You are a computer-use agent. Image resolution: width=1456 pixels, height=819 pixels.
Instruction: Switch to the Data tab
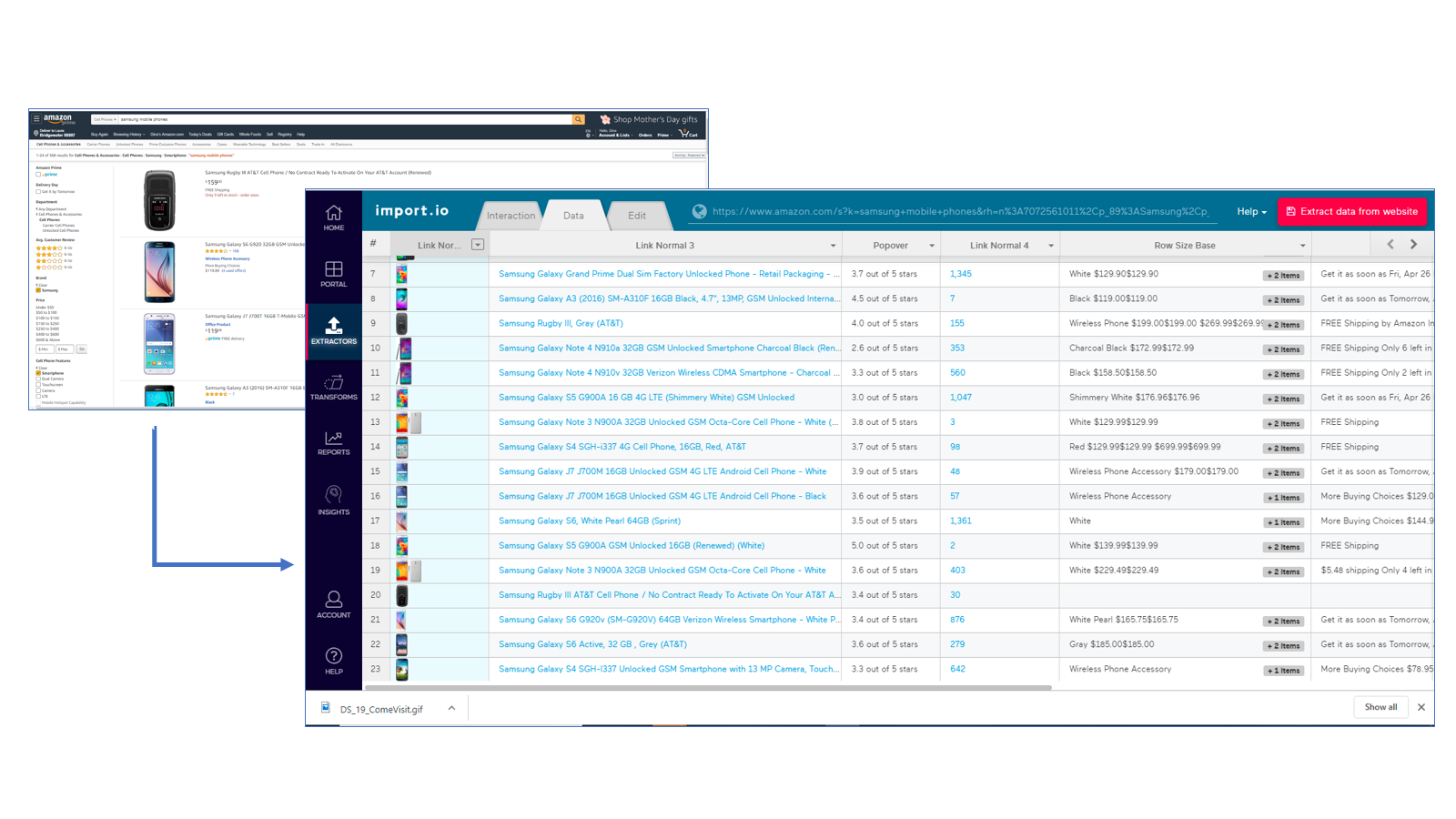click(x=573, y=216)
